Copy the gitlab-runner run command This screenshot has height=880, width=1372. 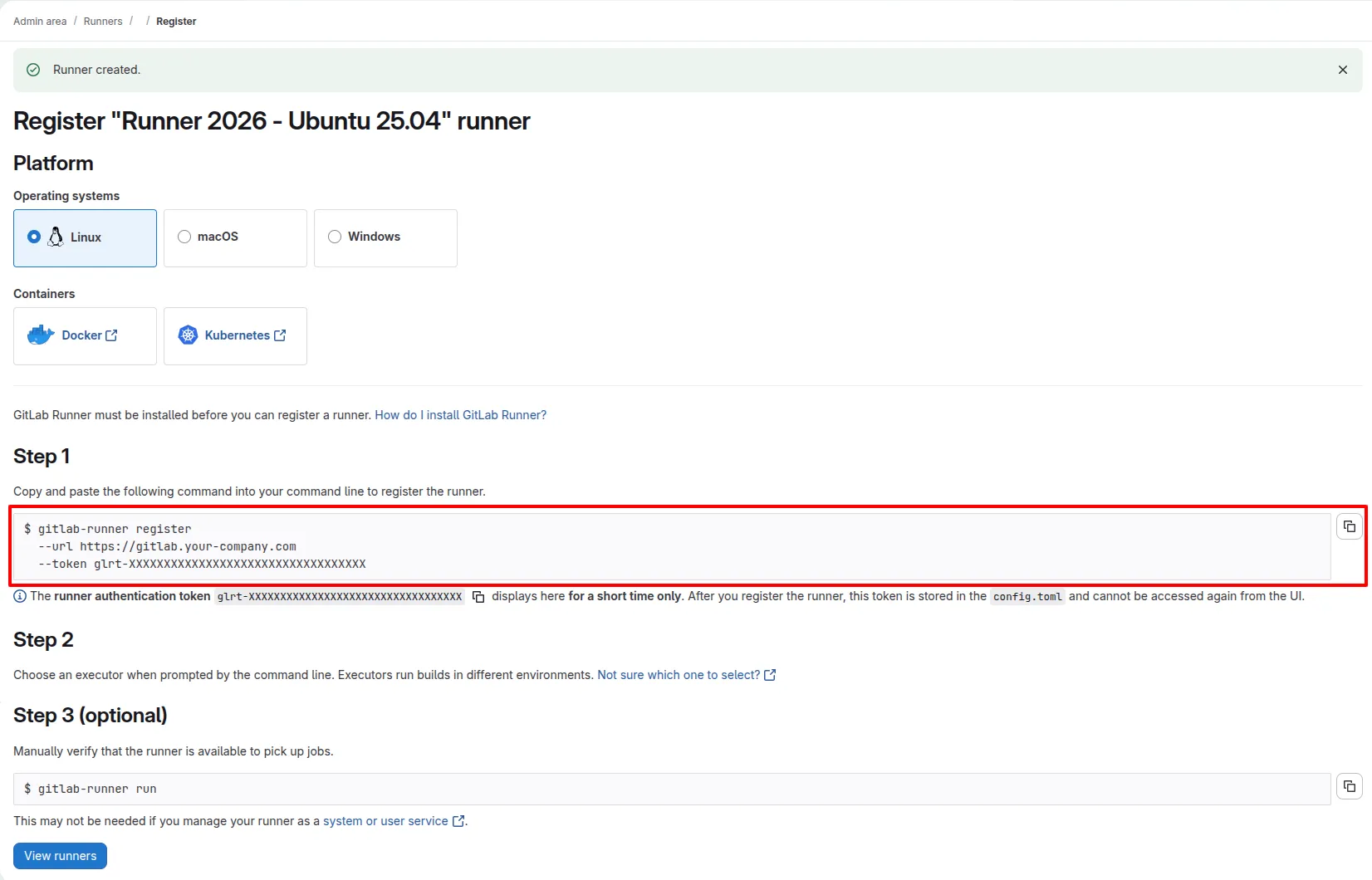1350,786
